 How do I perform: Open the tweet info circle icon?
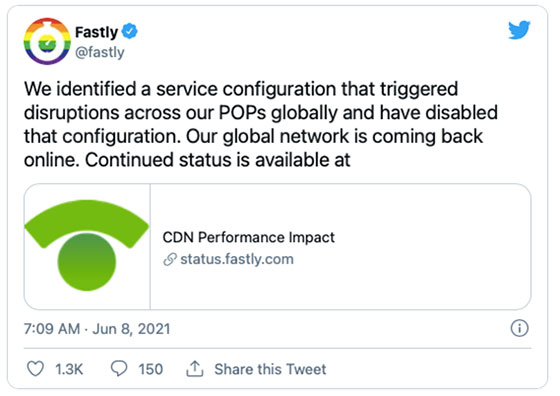[519, 328]
